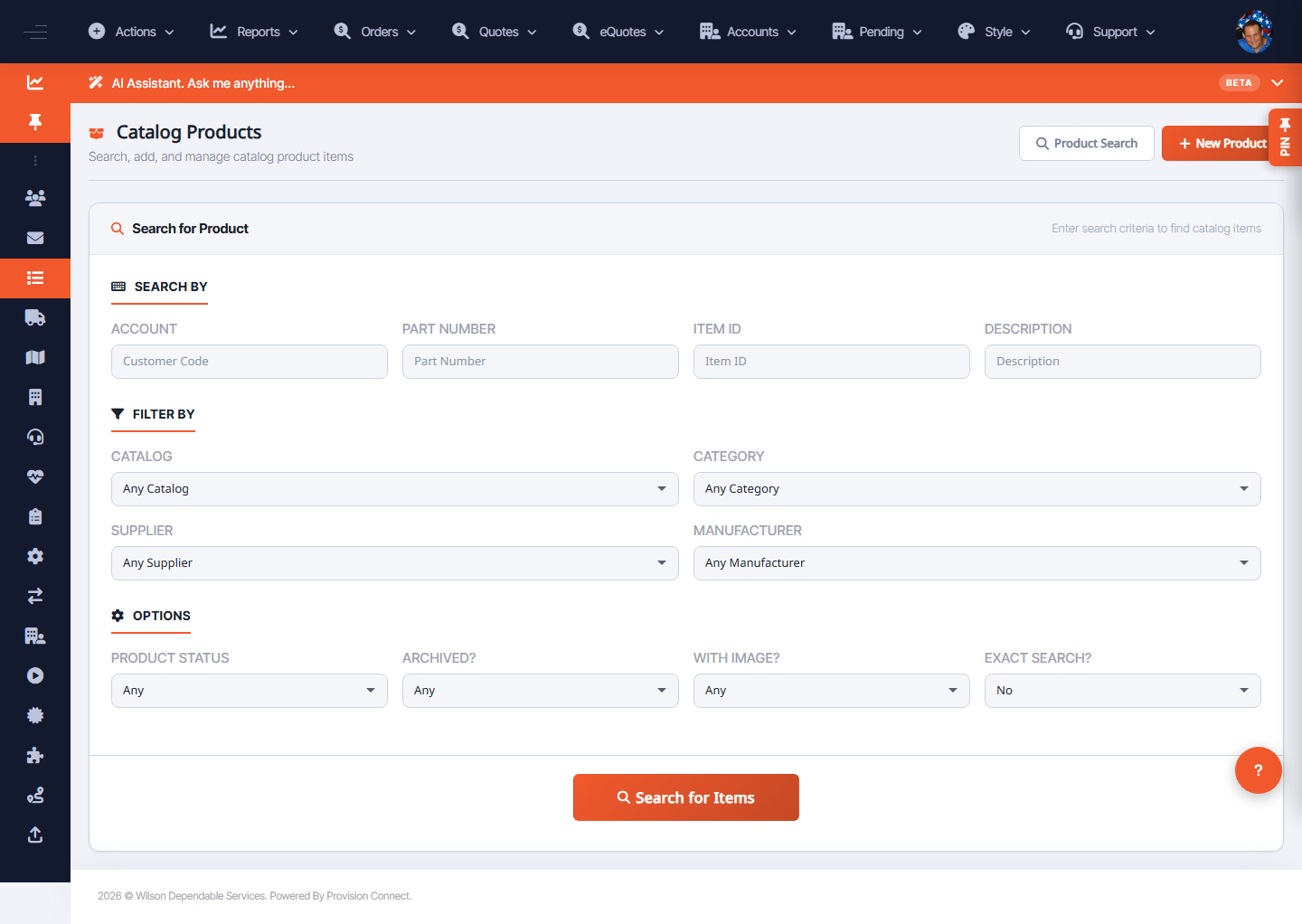Open the building with user sidebar icon
1302x924 pixels.
[35, 636]
